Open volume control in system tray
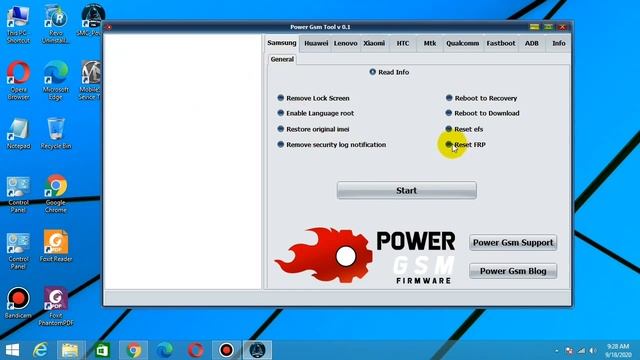The width and height of the screenshot is (640, 360). tap(593, 351)
